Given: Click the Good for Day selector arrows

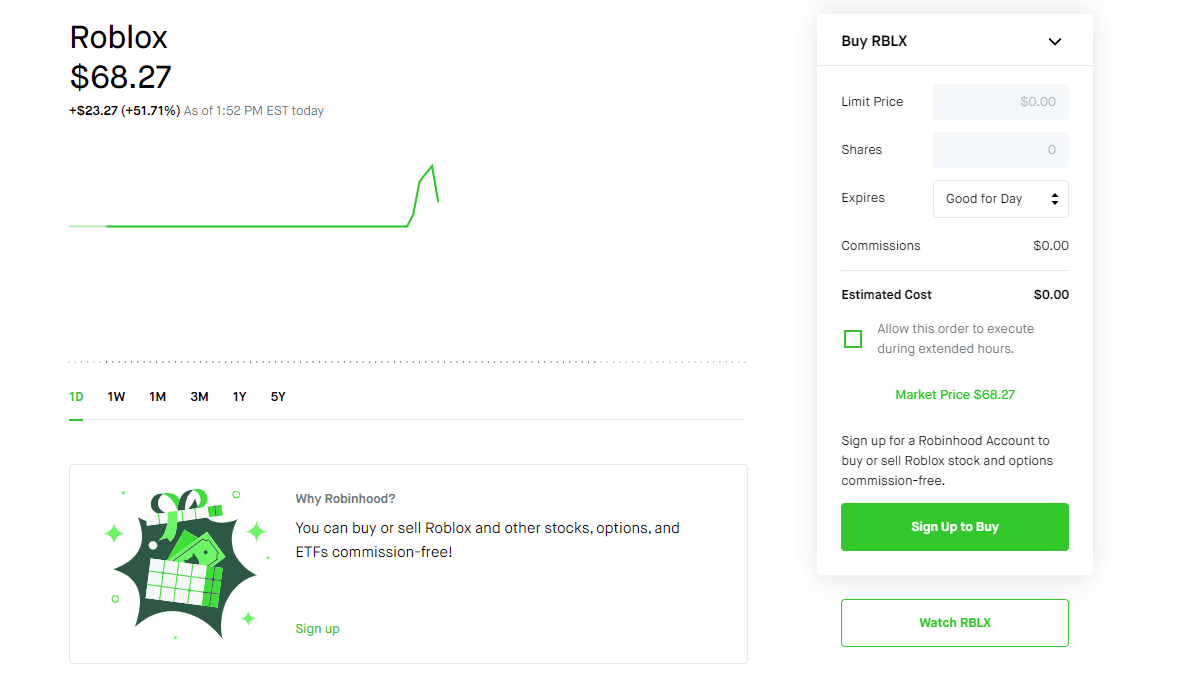Looking at the screenshot, I should (x=1054, y=199).
